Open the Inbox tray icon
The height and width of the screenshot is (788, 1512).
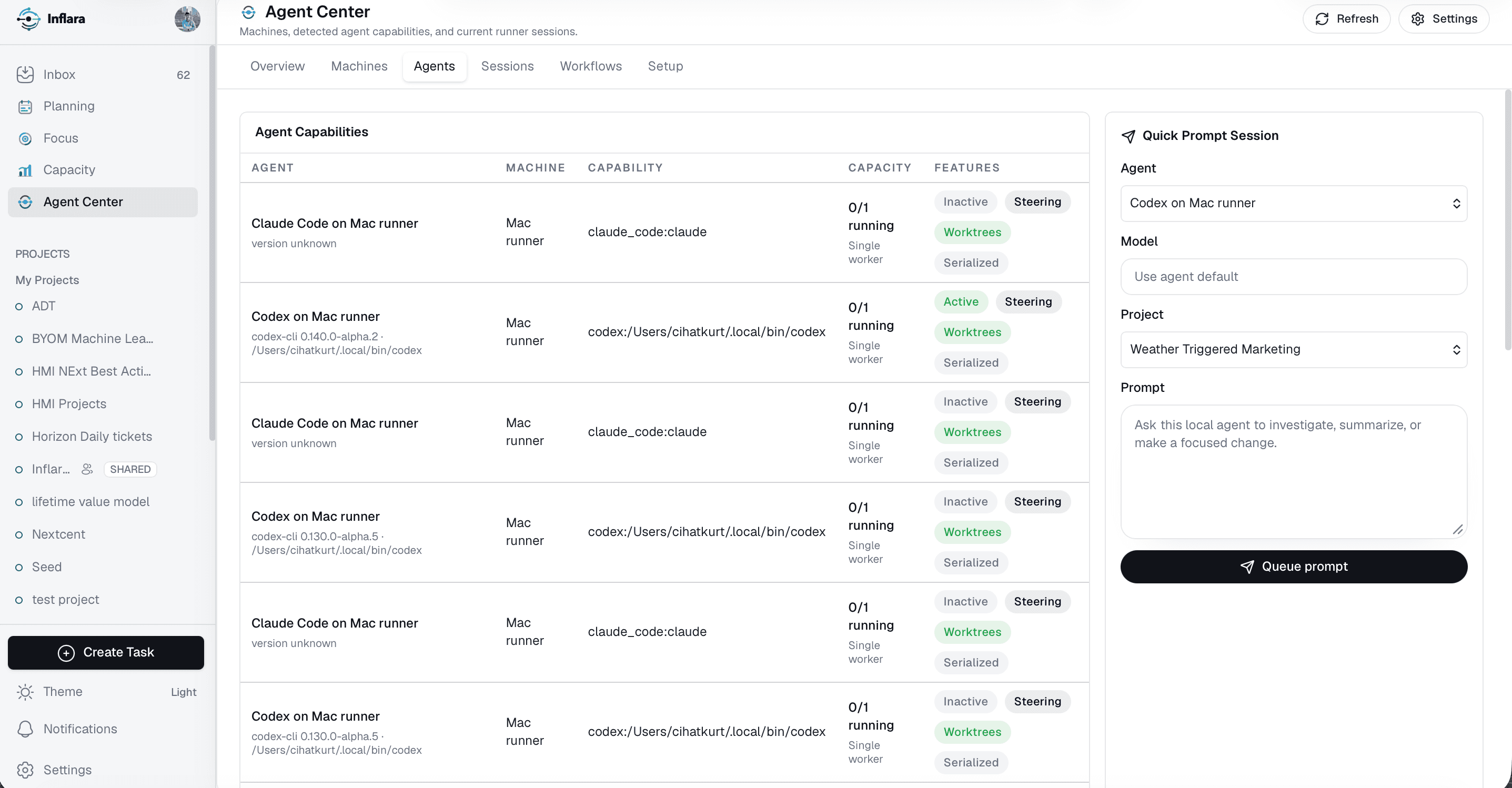pos(25,75)
